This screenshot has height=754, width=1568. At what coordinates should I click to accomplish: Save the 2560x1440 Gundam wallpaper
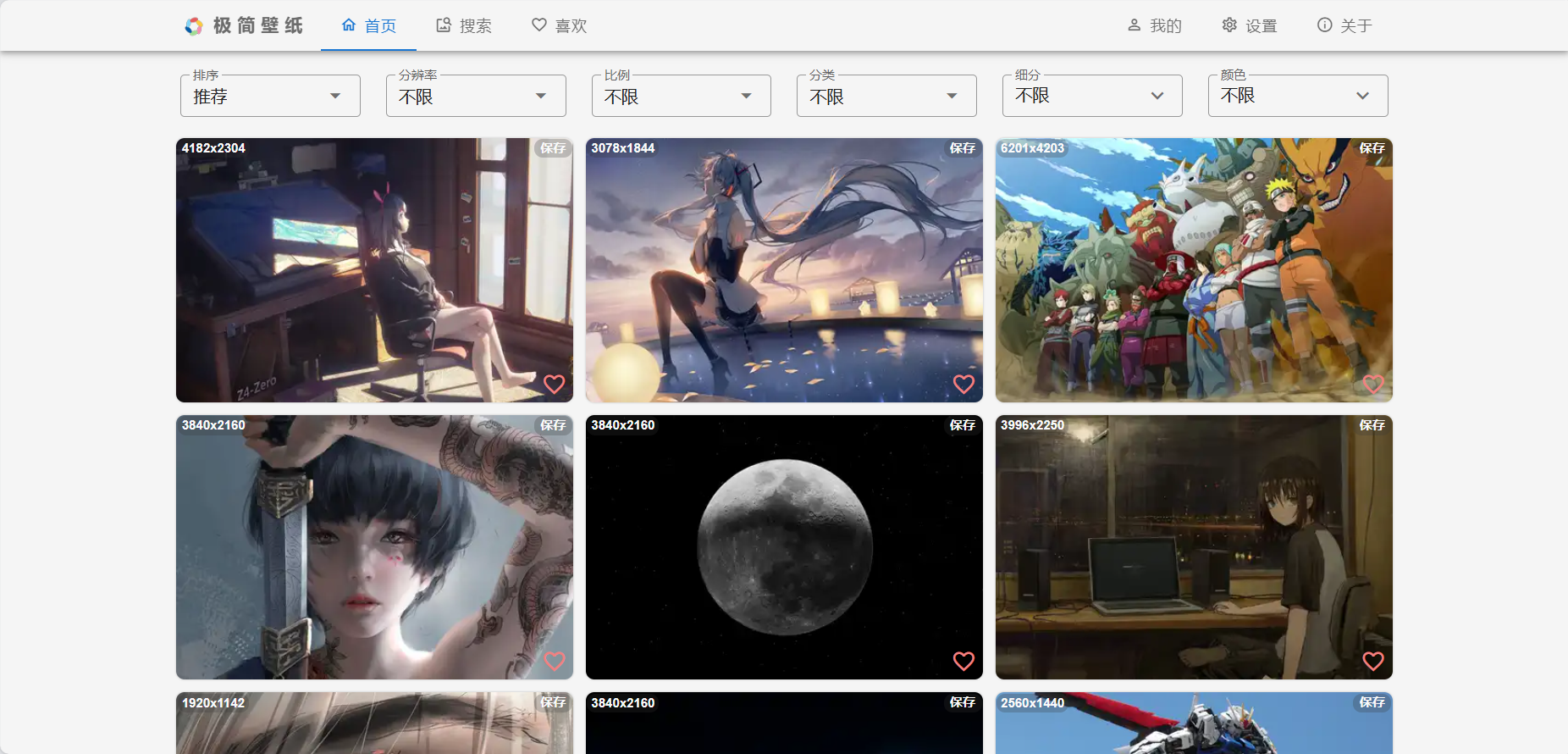pos(1372,702)
